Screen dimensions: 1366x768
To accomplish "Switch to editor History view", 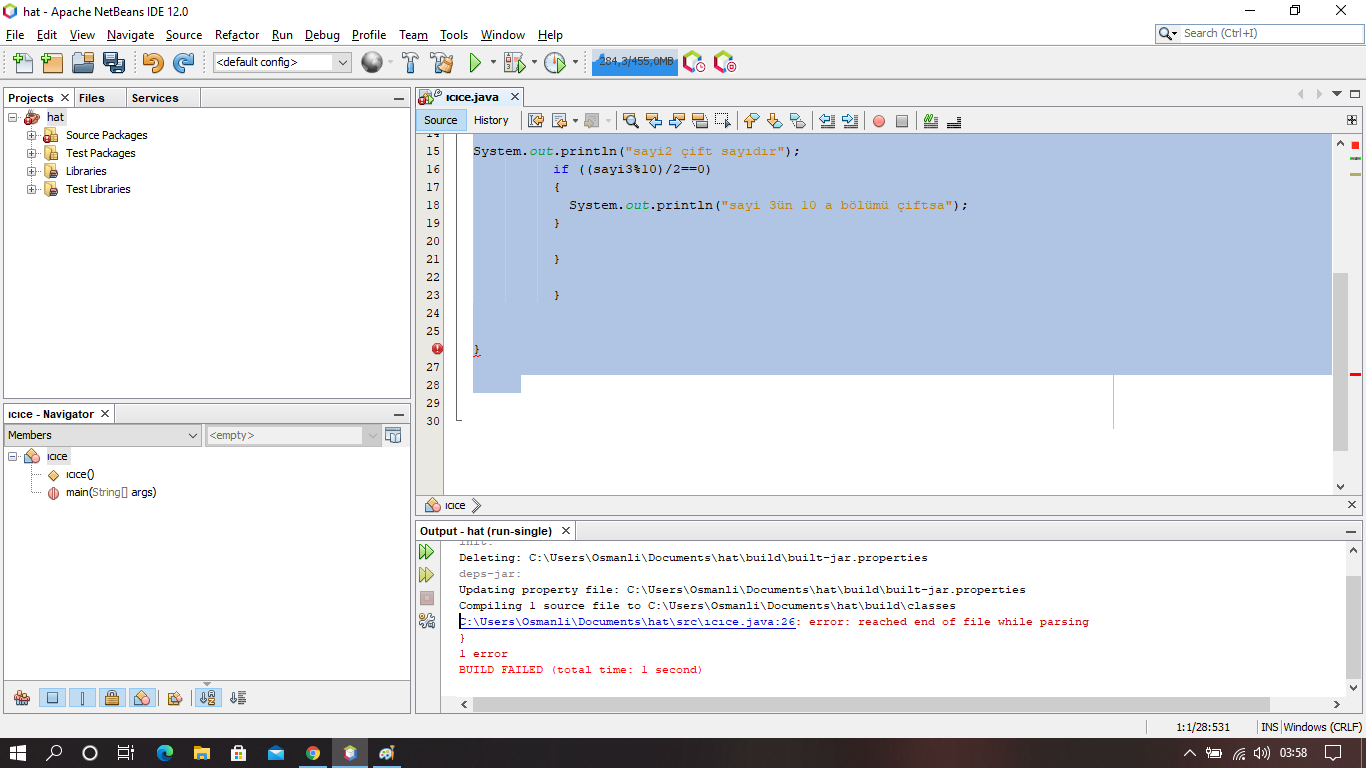I will point(491,120).
